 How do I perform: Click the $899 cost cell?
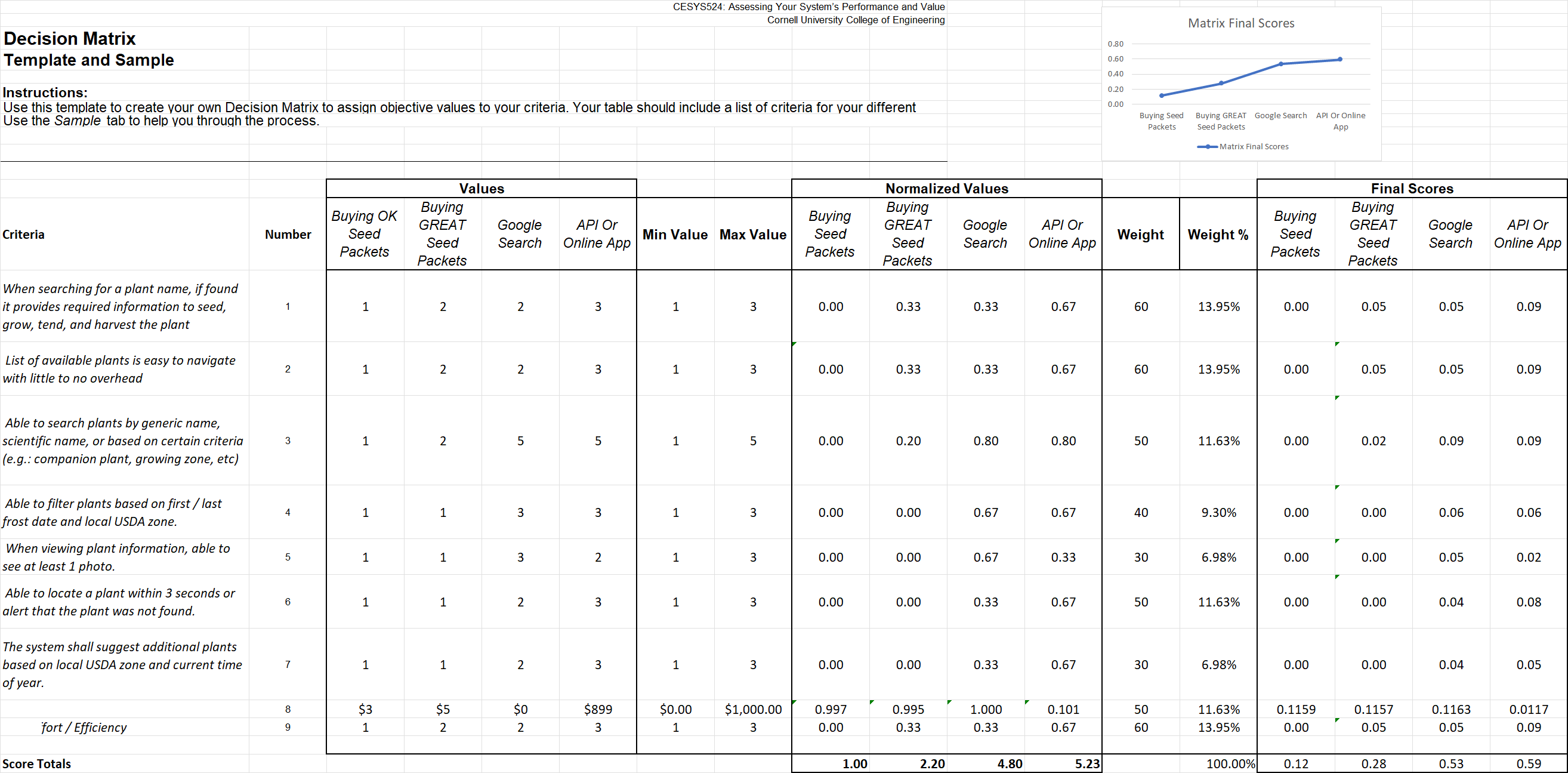tap(597, 709)
